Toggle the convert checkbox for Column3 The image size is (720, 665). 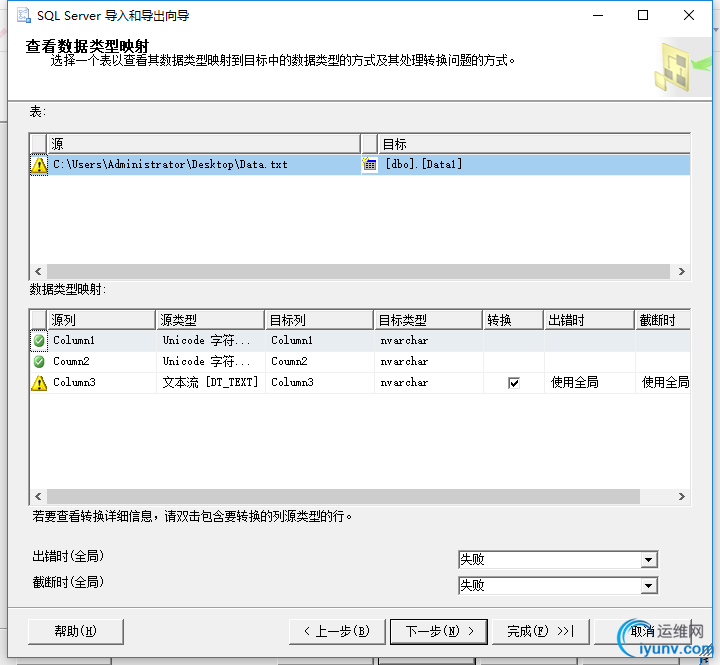(514, 383)
